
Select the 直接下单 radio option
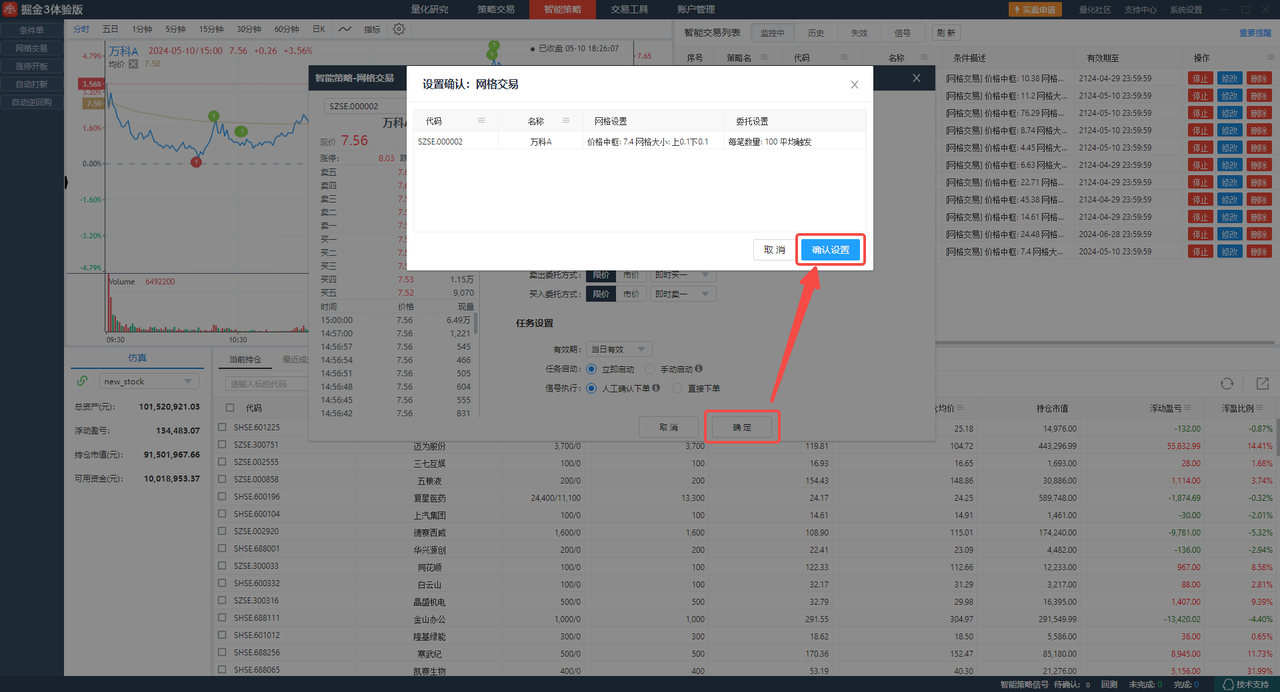coord(678,388)
